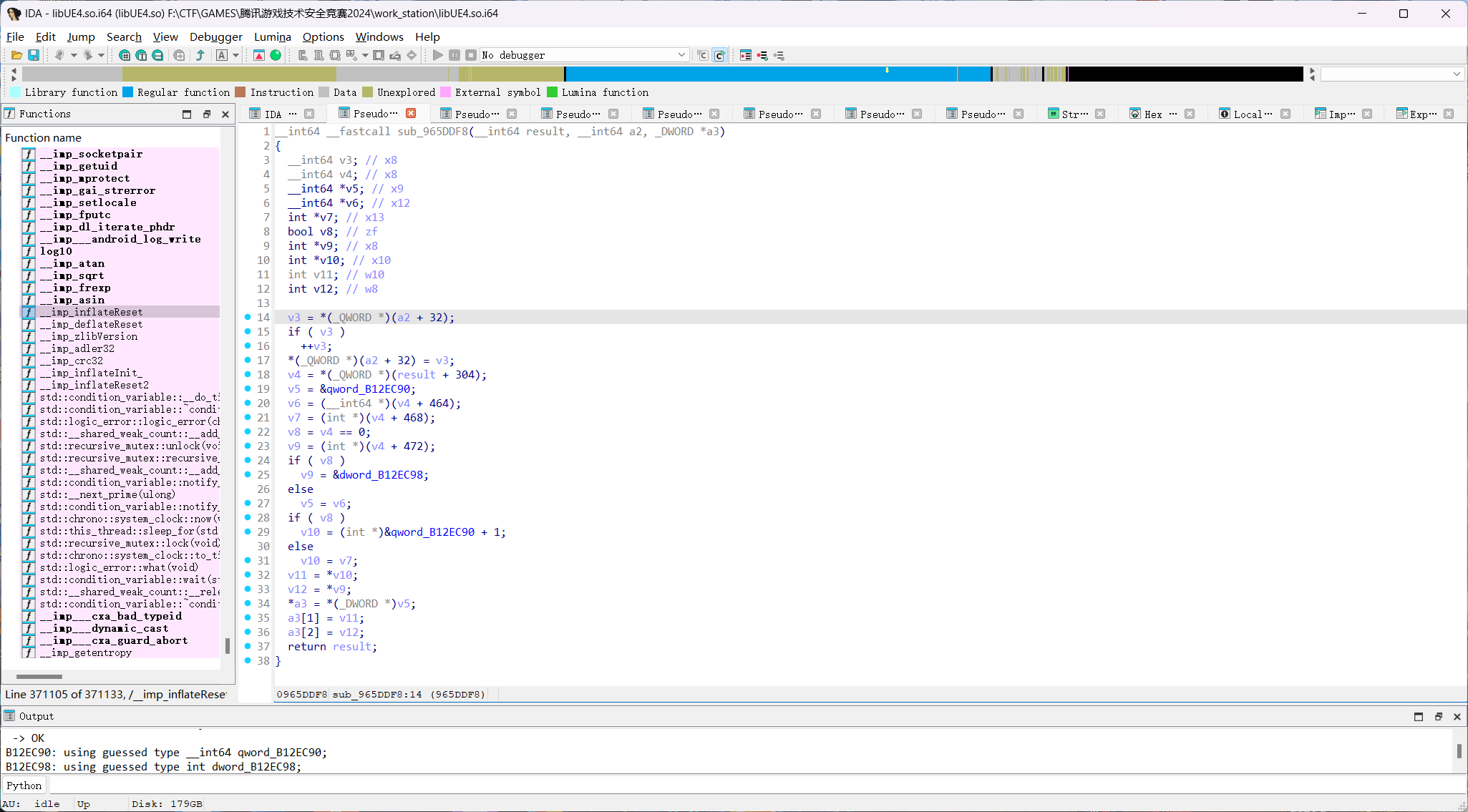Open the forward-jump history dropdown arrow

(x=101, y=55)
